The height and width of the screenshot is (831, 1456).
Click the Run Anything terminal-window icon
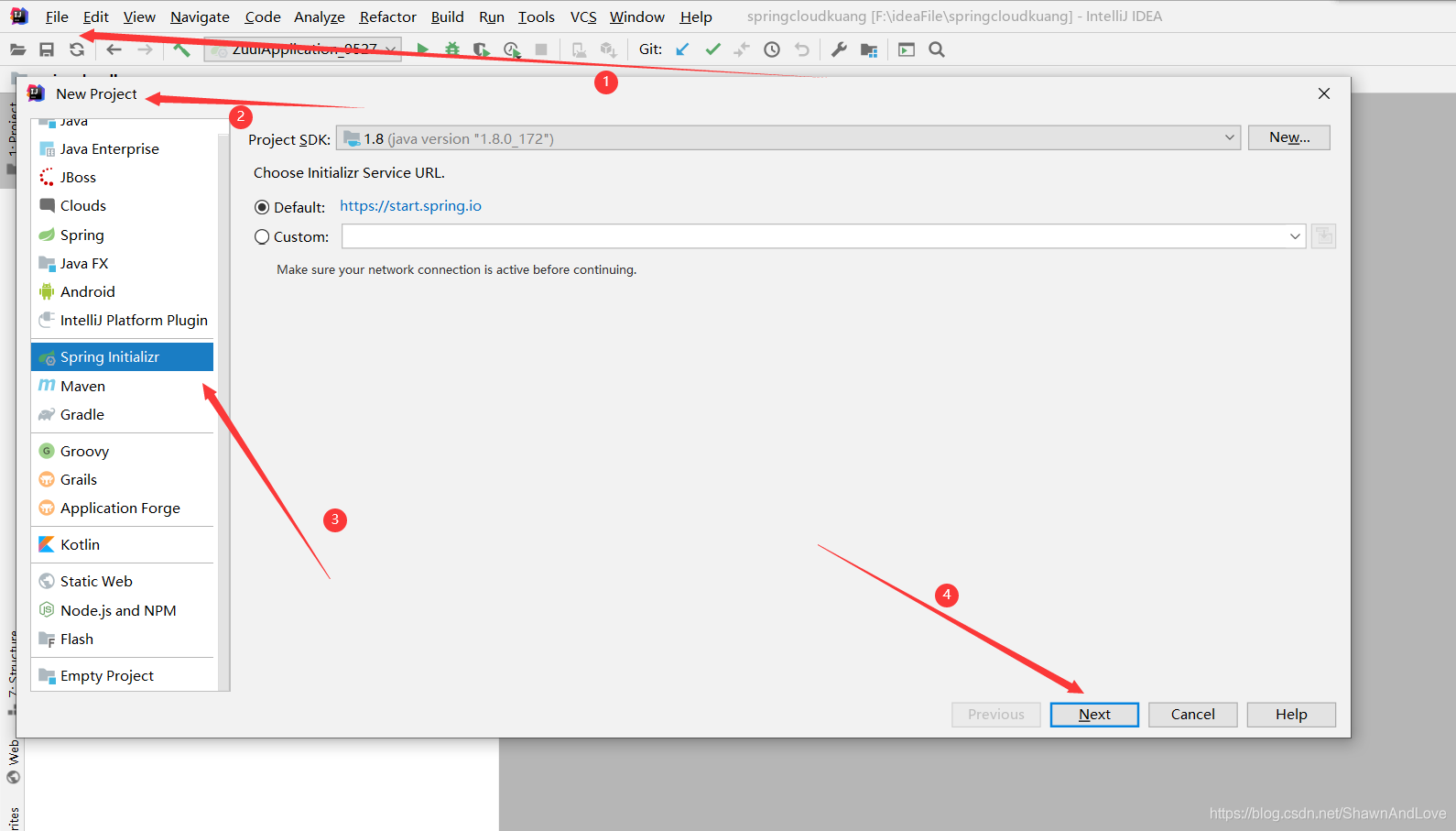point(907,49)
